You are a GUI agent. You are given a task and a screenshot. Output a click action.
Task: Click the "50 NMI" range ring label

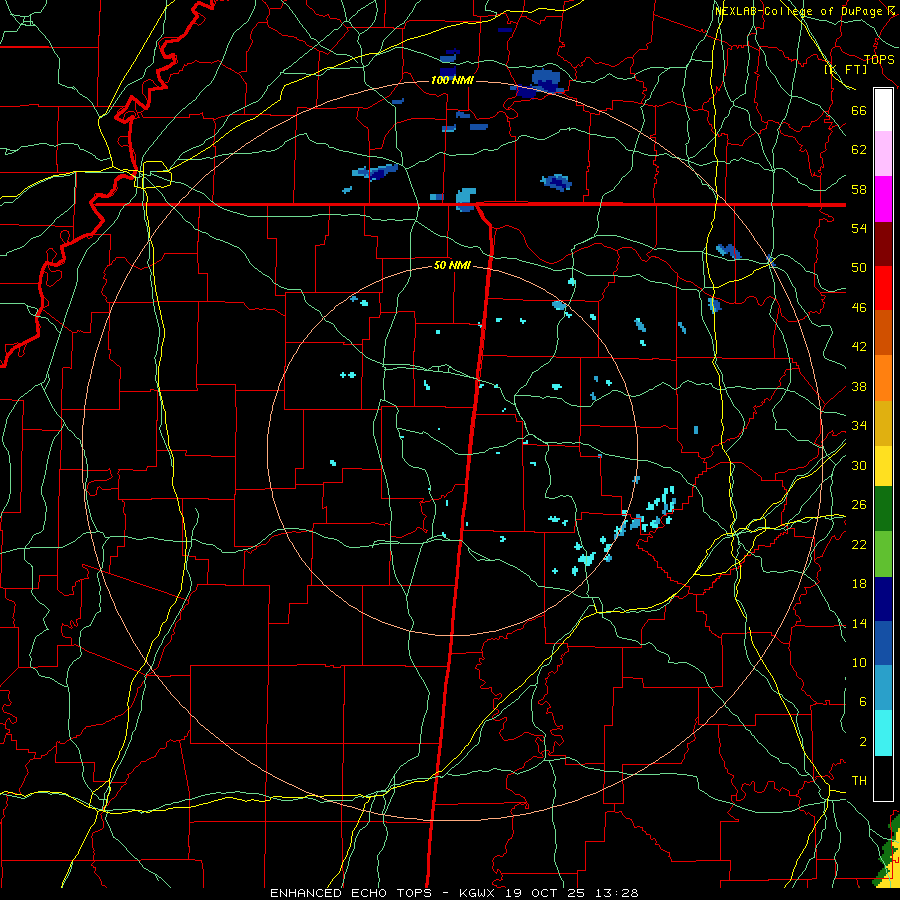[452, 265]
